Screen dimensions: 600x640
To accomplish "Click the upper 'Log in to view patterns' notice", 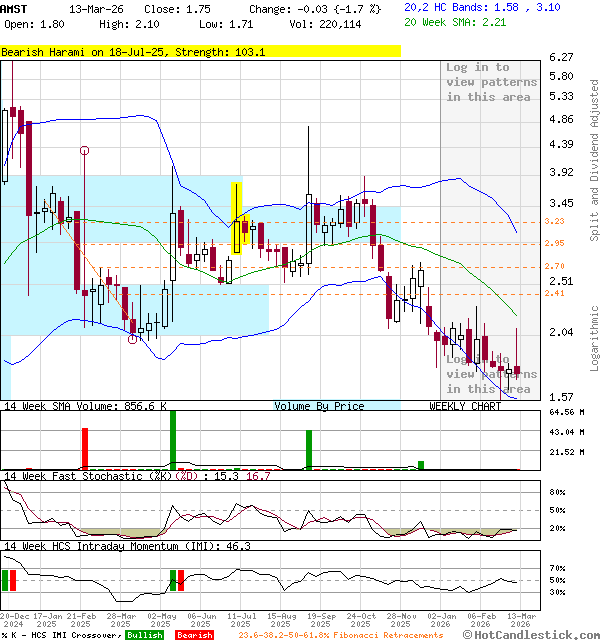I will tap(491, 82).
